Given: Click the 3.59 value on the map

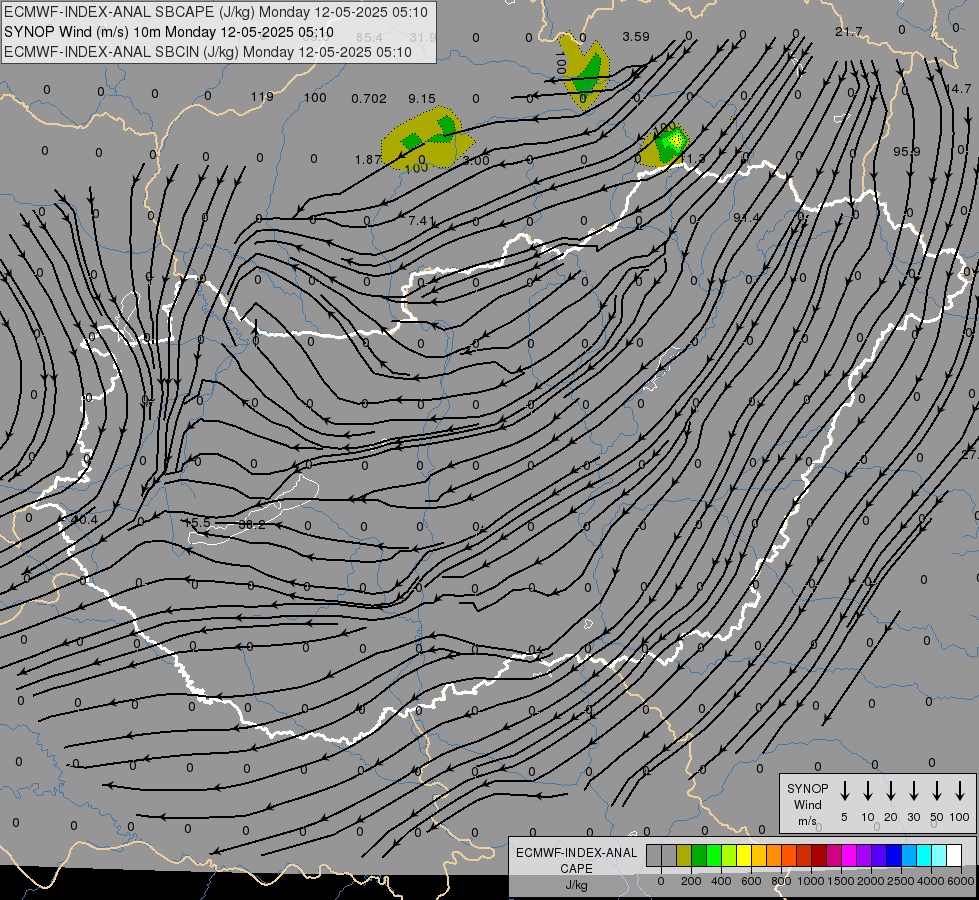Looking at the screenshot, I should click(636, 37).
